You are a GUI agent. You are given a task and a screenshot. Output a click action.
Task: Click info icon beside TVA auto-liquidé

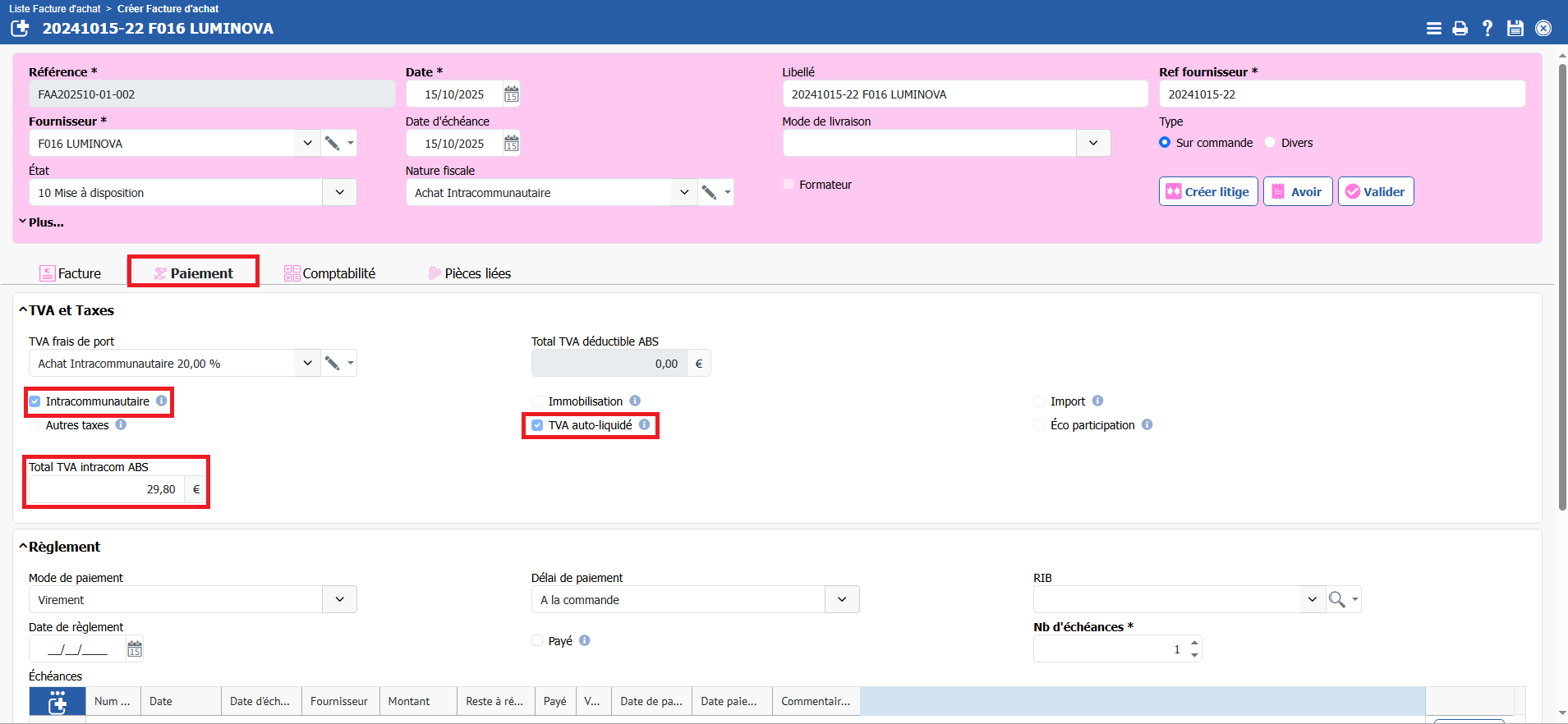coord(645,424)
